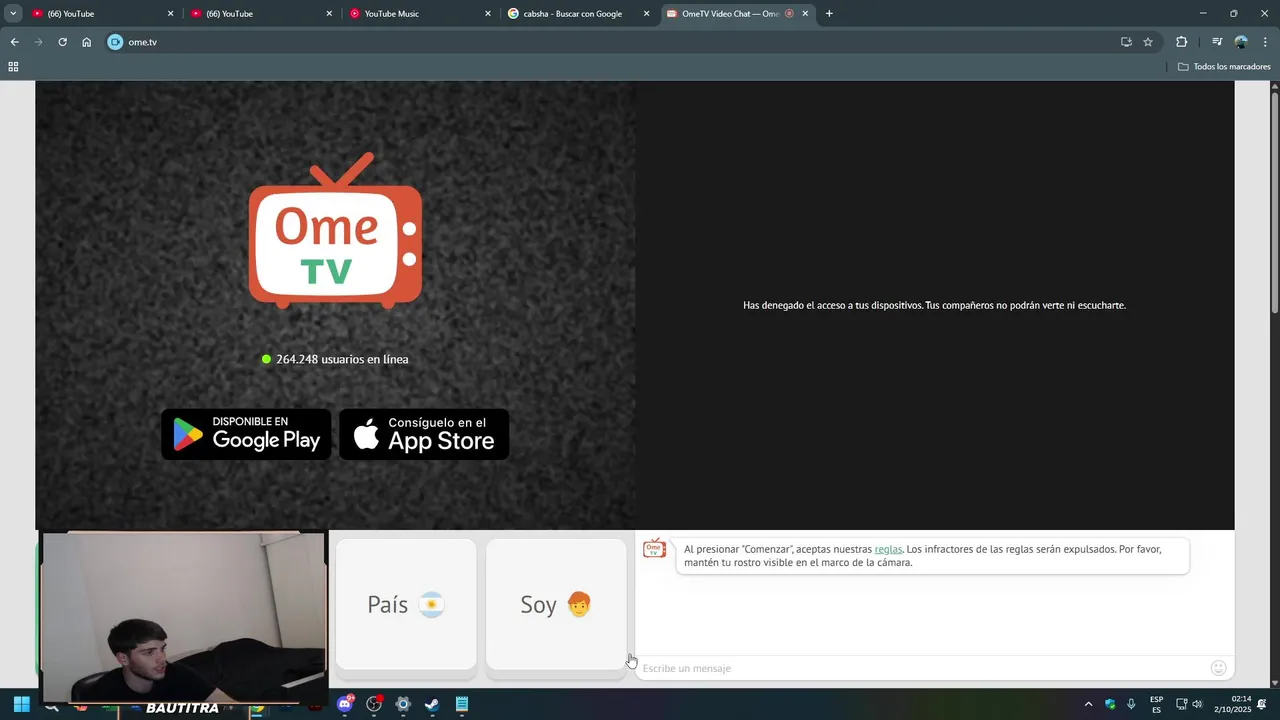The width and height of the screenshot is (1280, 720).
Task: Close the first YouTube tab
Action: click(x=170, y=14)
